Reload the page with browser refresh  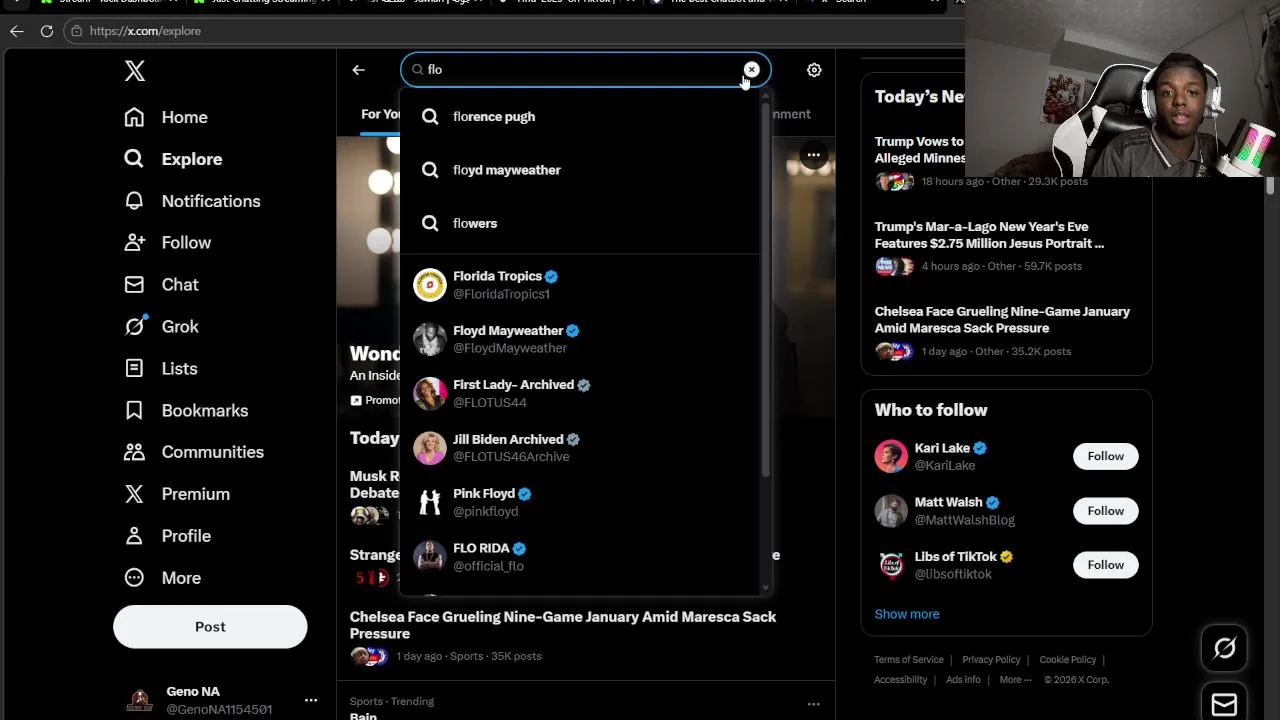coord(46,31)
